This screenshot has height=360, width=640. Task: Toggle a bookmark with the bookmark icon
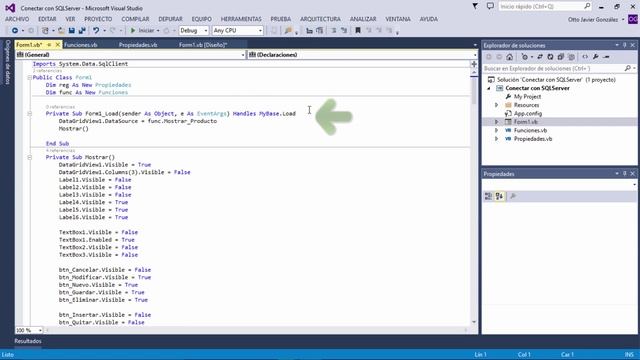click(x=358, y=31)
